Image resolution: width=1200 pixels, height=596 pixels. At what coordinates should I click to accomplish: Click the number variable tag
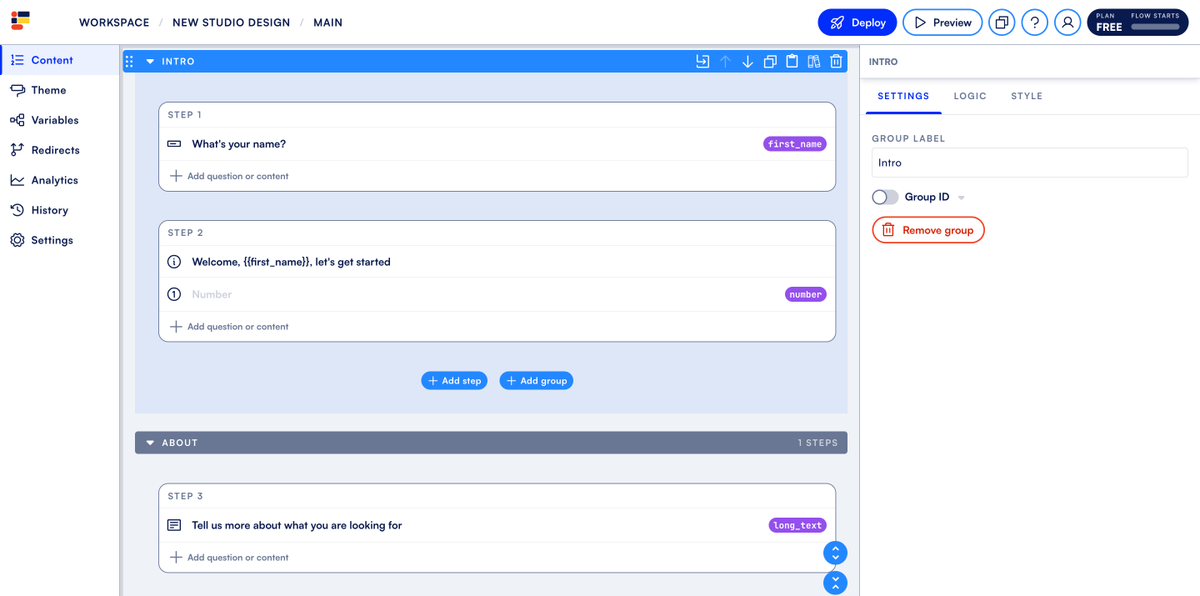[806, 294]
